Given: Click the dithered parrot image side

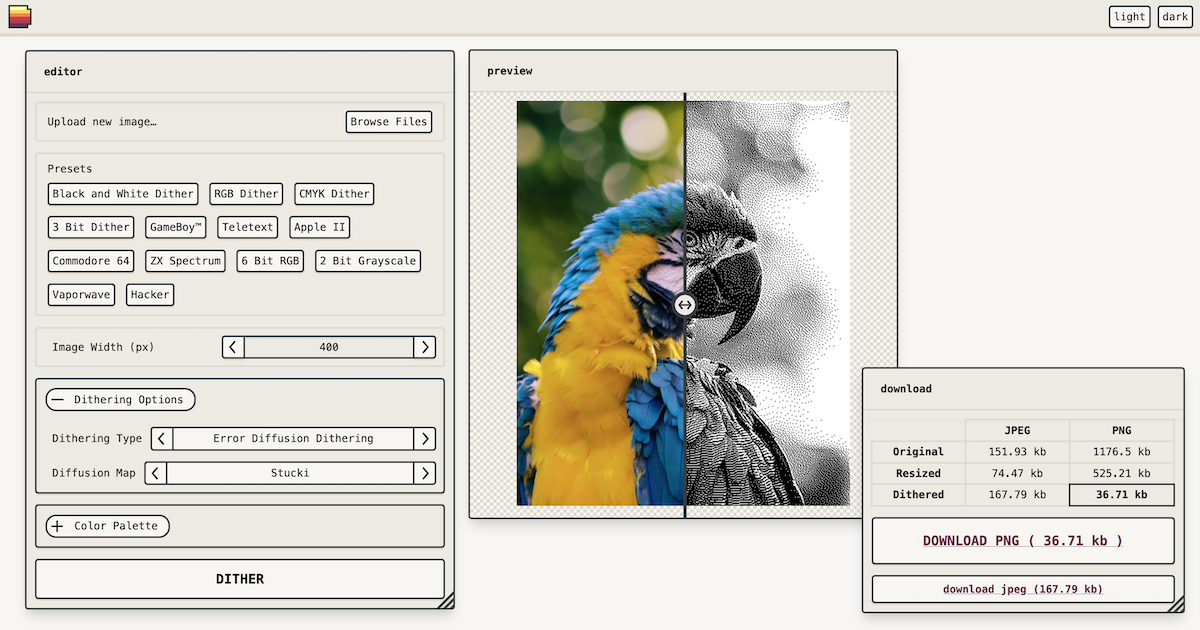Looking at the screenshot, I should tap(768, 303).
